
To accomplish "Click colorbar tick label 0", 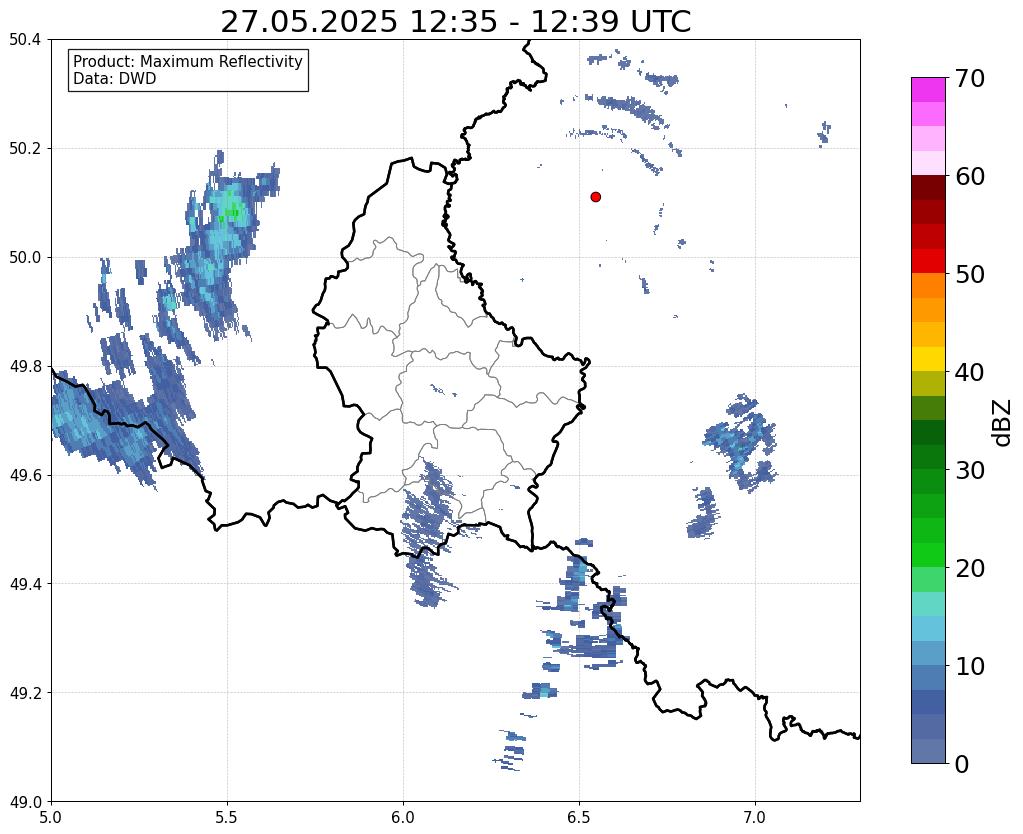I will pos(962,764).
